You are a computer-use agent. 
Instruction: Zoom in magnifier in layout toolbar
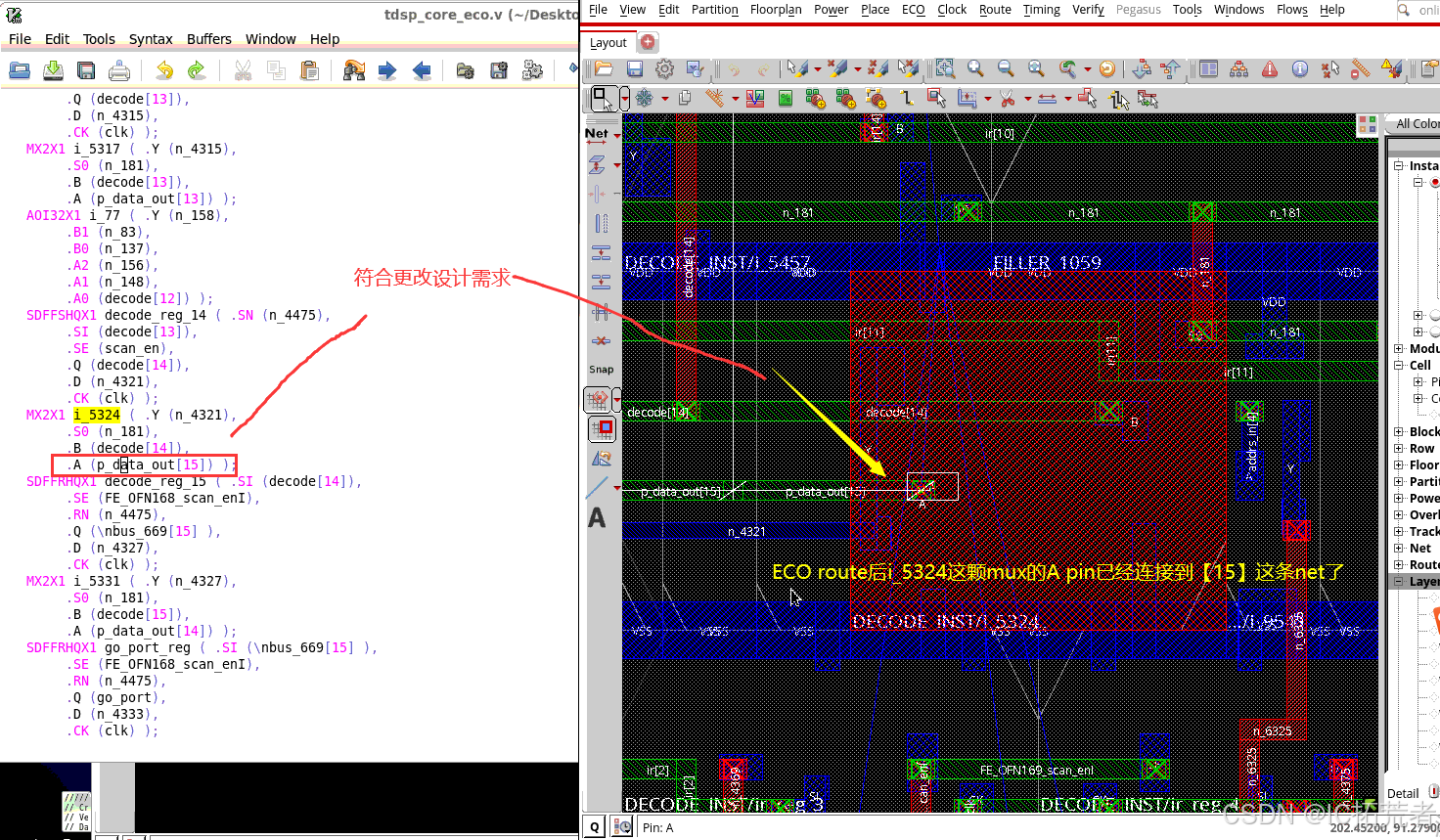pos(975,68)
